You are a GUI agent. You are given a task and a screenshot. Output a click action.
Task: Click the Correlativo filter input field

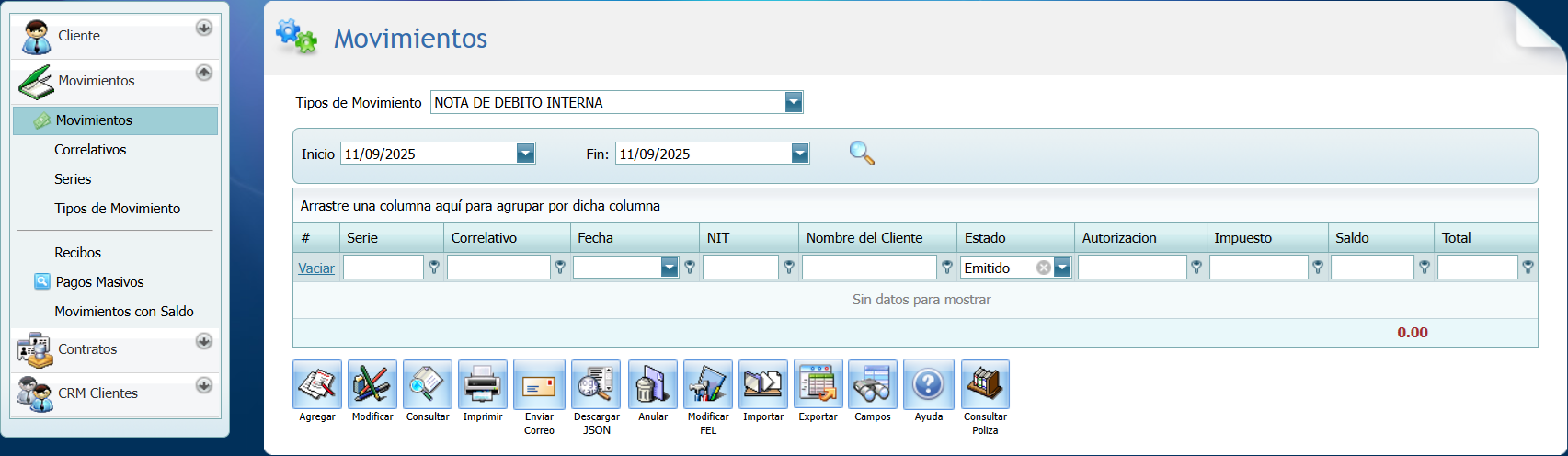(x=498, y=268)
